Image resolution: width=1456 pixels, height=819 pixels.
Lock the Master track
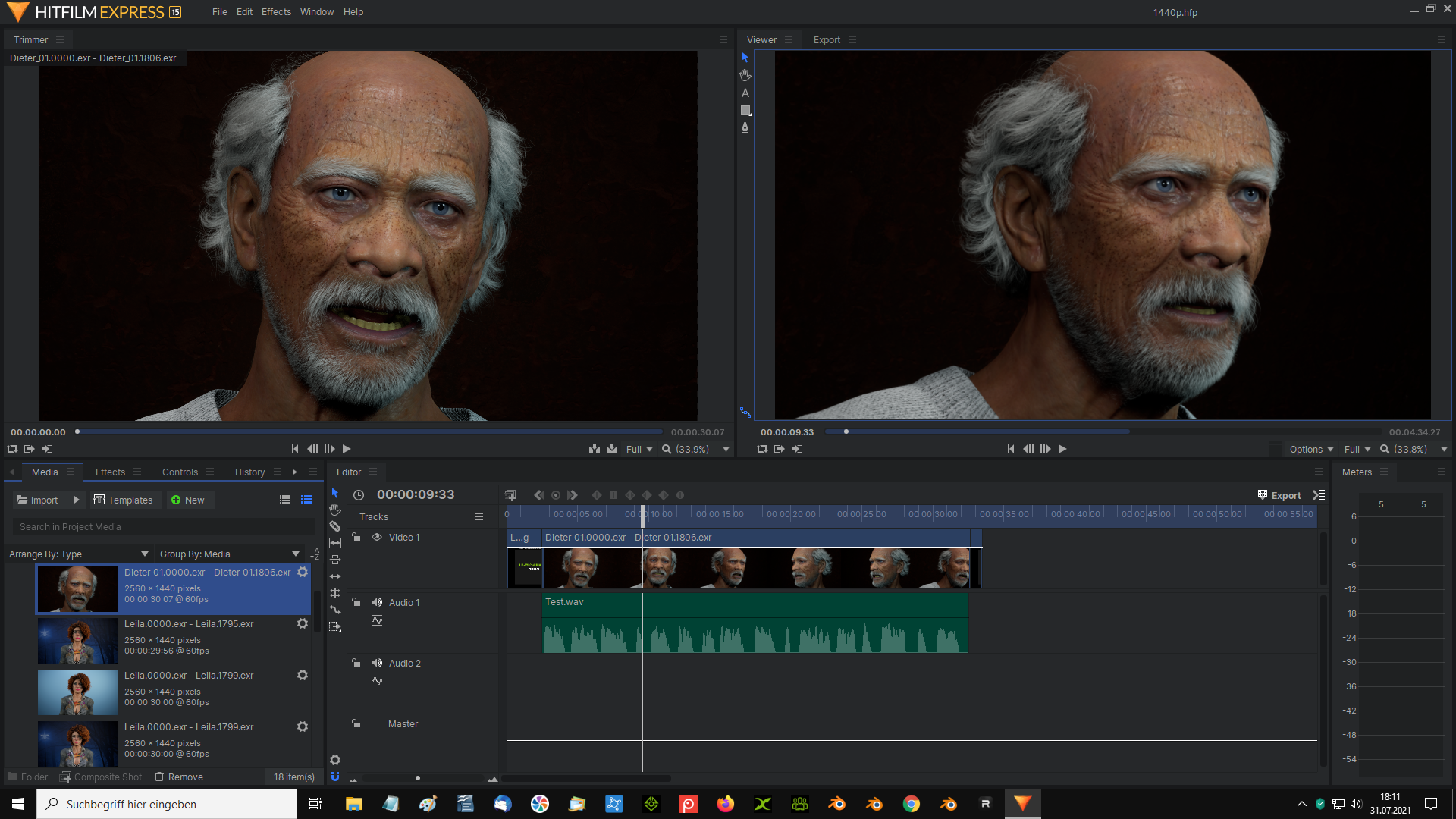pos(356,723)
